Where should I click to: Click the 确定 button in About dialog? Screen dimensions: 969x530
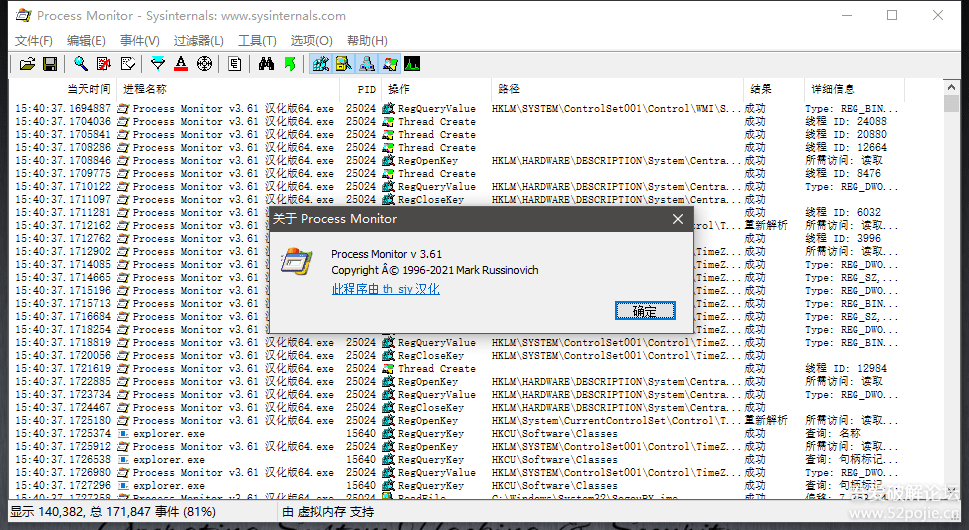pyautogui.click(x=645, y=311)
